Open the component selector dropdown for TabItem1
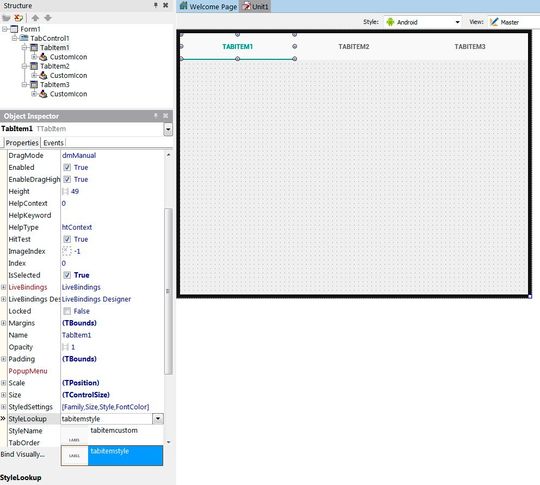 168,129
